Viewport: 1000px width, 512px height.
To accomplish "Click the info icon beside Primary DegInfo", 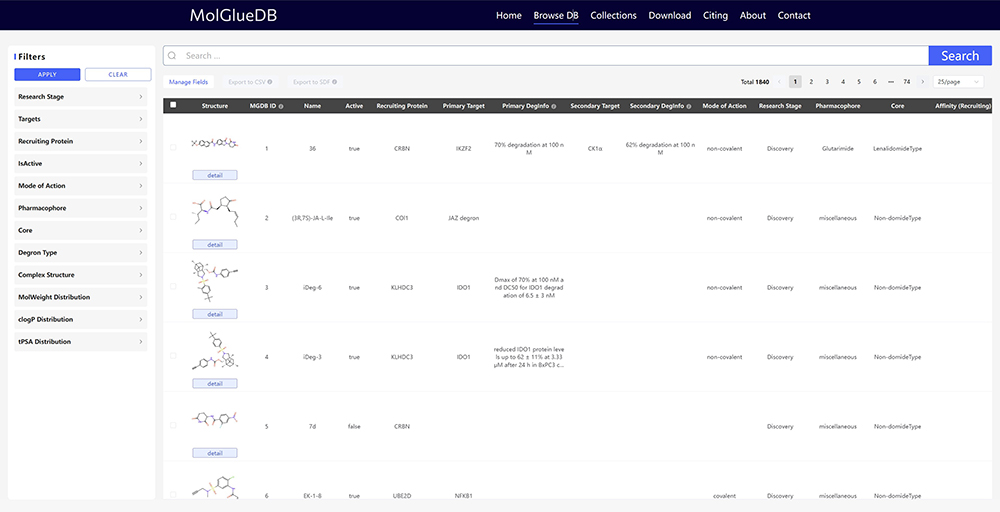I will pos(550,106).
